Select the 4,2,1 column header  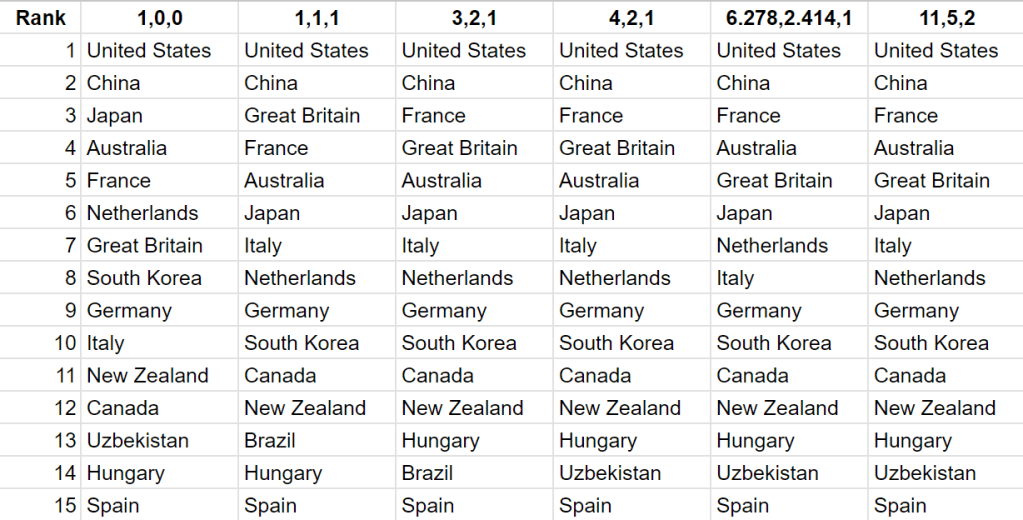coord(631,18)
